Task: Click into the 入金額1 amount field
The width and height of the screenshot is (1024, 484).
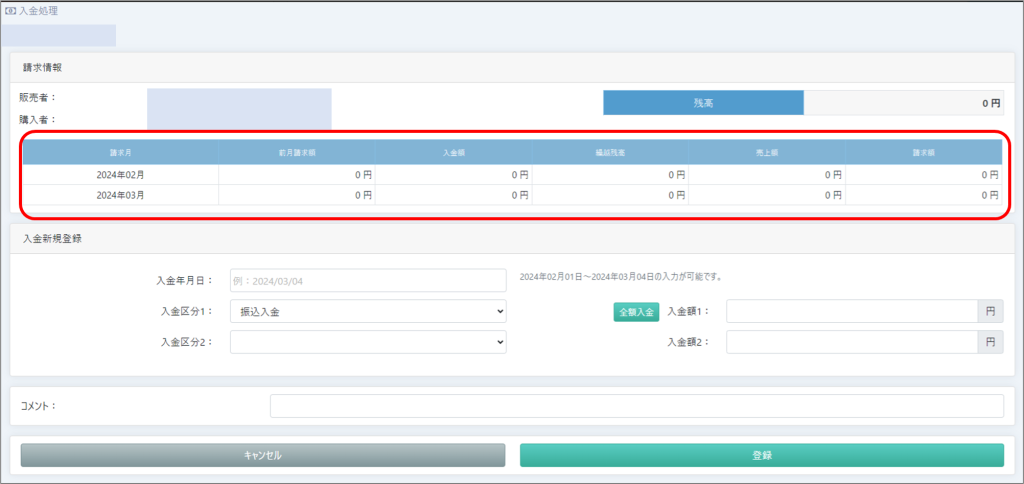Action: tap(851, 312)
